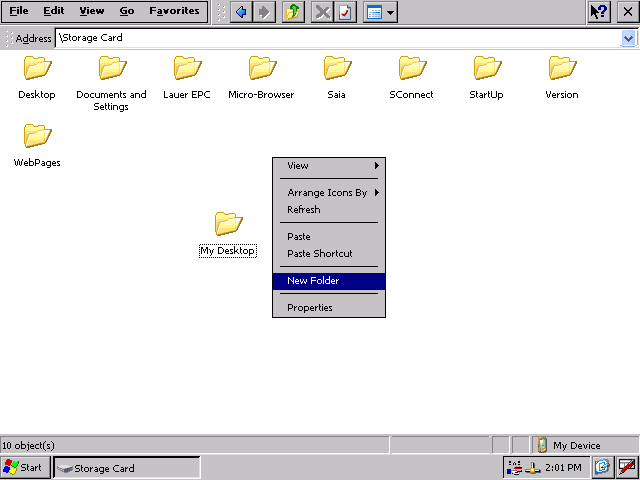
Task: Expand the View submenu in context menu
Action: point(329,166)
